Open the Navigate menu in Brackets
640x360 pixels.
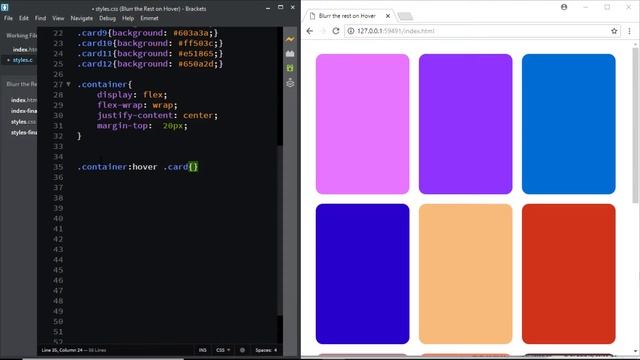click(82, 18)
